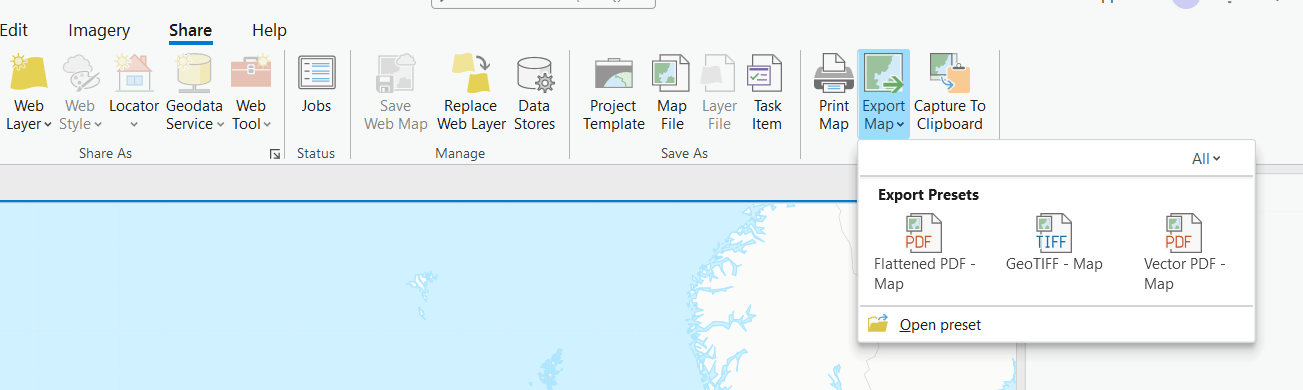
Task: Select the Share ribbon tab
Action: coord(190,30)
